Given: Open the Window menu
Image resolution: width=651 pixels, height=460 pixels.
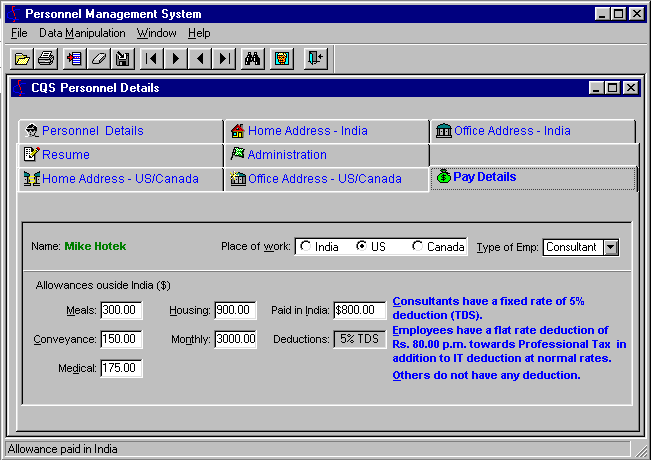Looking at the screenshot, I should 156,33.
